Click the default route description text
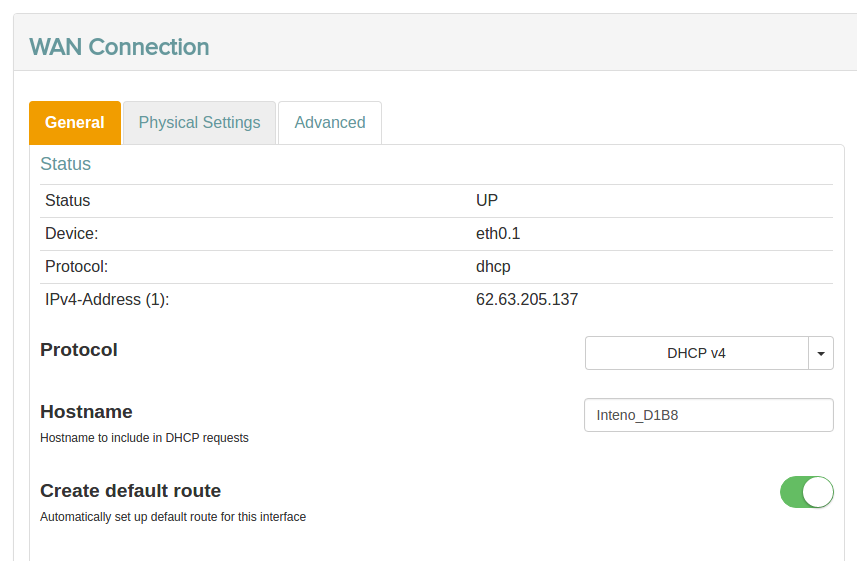The height and width of the screenshot is (561, 857). point(173,517)
